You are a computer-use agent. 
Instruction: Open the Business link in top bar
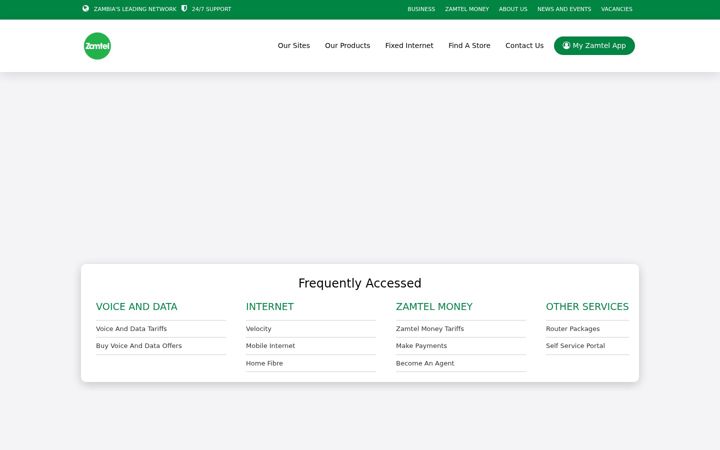(x=421, y=9)
